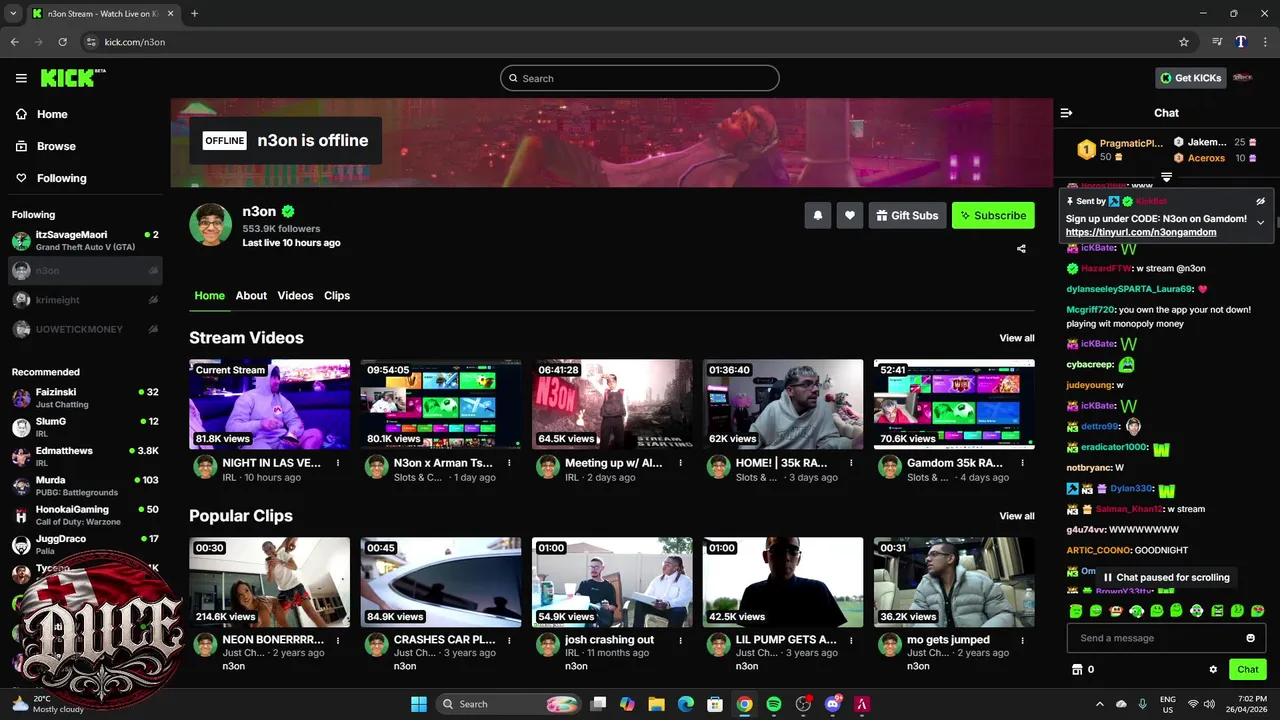Open options menu for Gamdom 35k RA... video
The image size is (1280, 720).
(1022, 463)
